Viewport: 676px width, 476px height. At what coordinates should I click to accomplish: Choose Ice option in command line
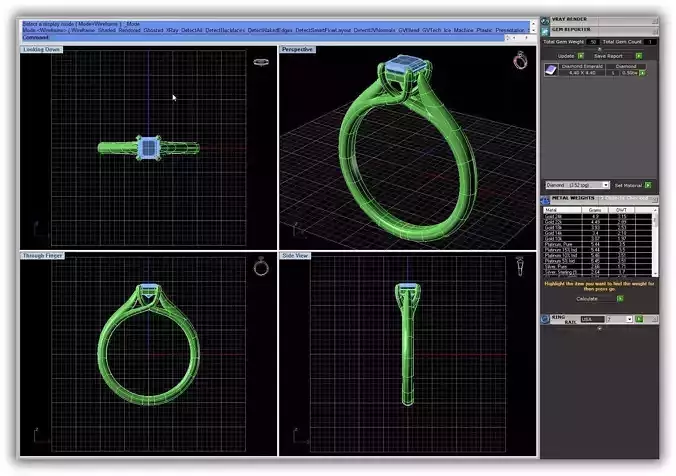pos(447,31)
